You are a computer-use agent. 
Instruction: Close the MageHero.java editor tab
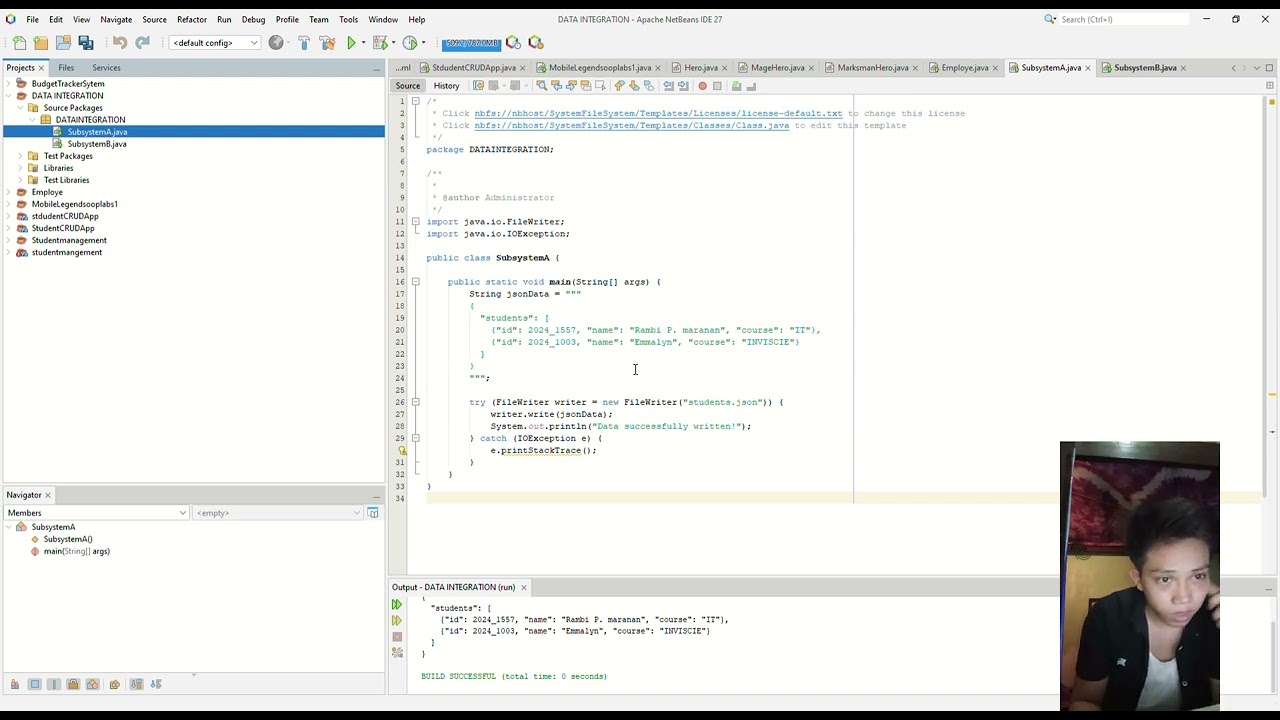coord(812,68)
